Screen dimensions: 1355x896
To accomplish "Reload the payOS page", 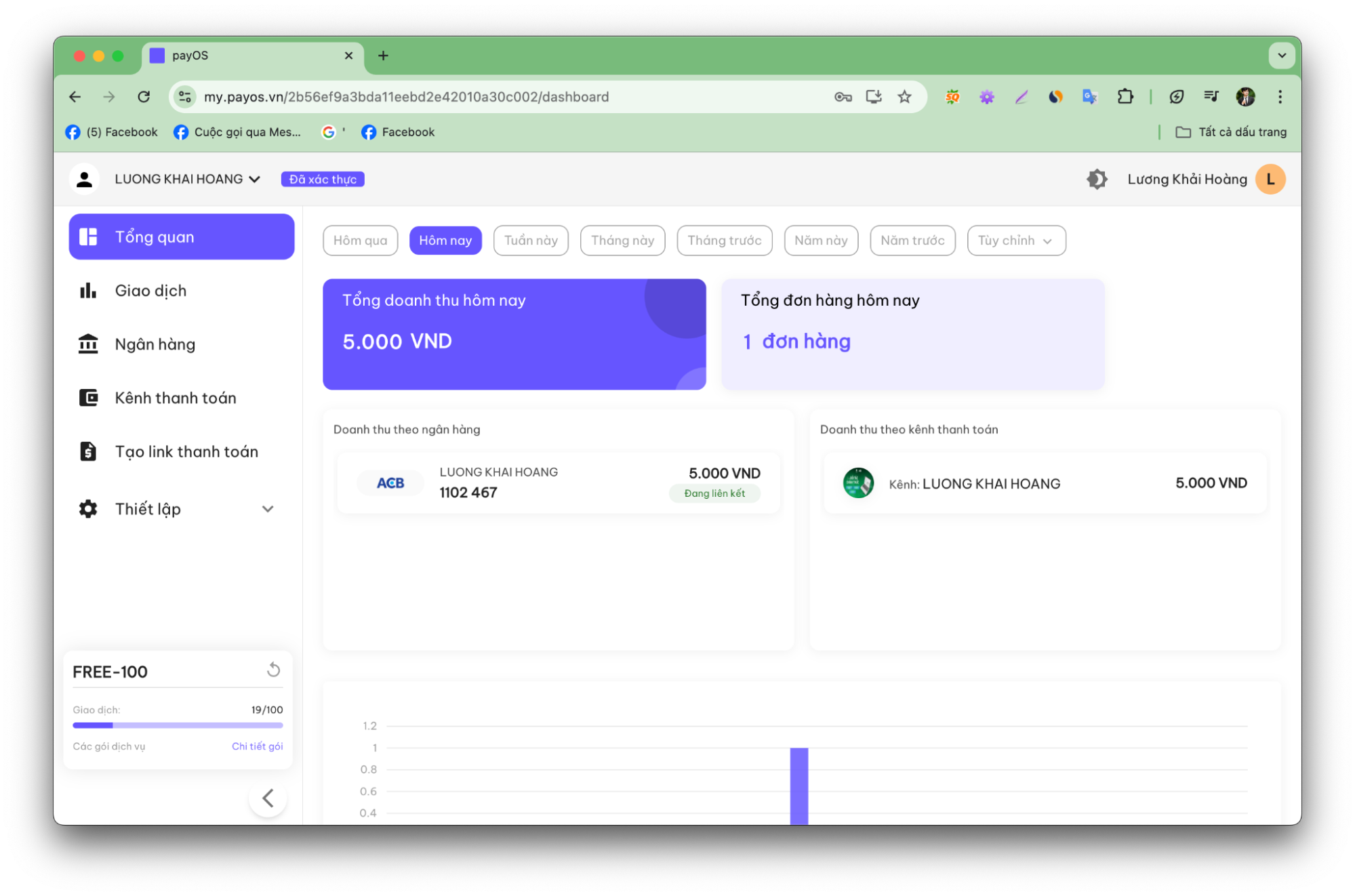I will 144,97.
